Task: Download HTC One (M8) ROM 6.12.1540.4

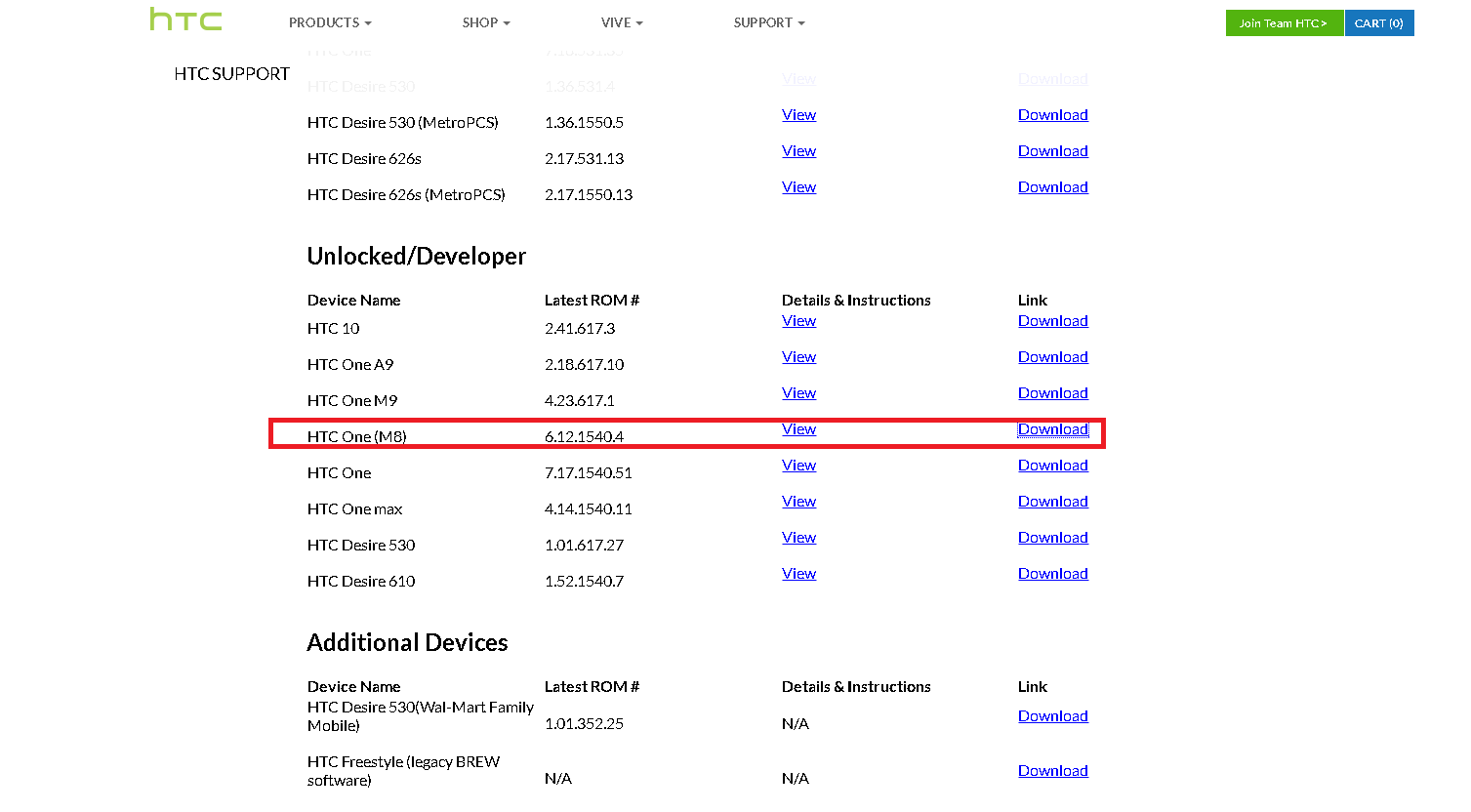Action: pyautogui.click(x=1052, y=429)
